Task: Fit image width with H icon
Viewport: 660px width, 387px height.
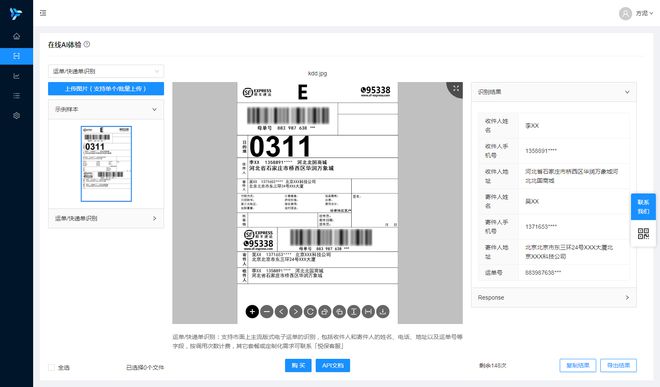Action: point(368,312)
